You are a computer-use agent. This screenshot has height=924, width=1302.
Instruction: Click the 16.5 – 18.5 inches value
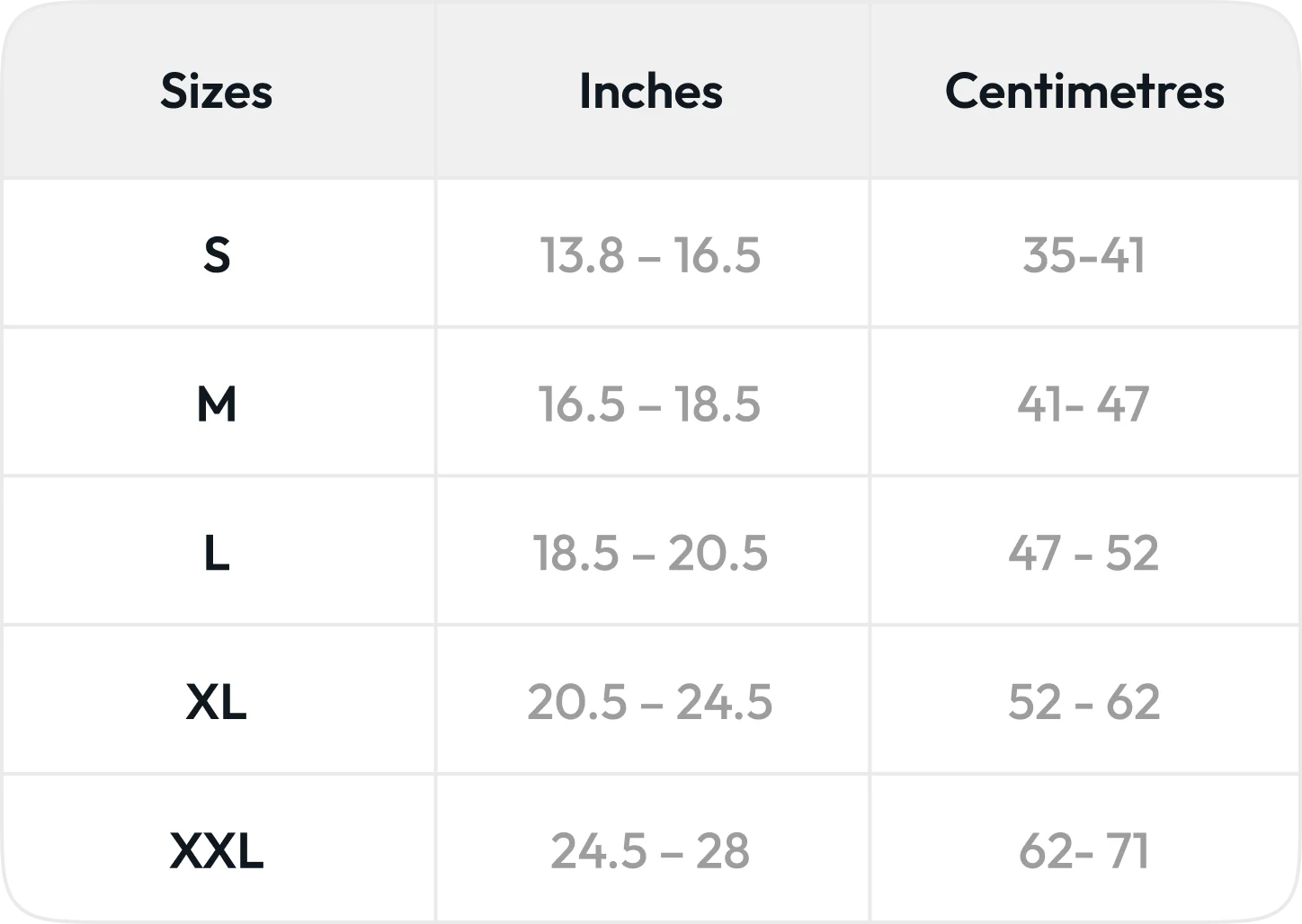pyautogui.click(x=649, y=404)
